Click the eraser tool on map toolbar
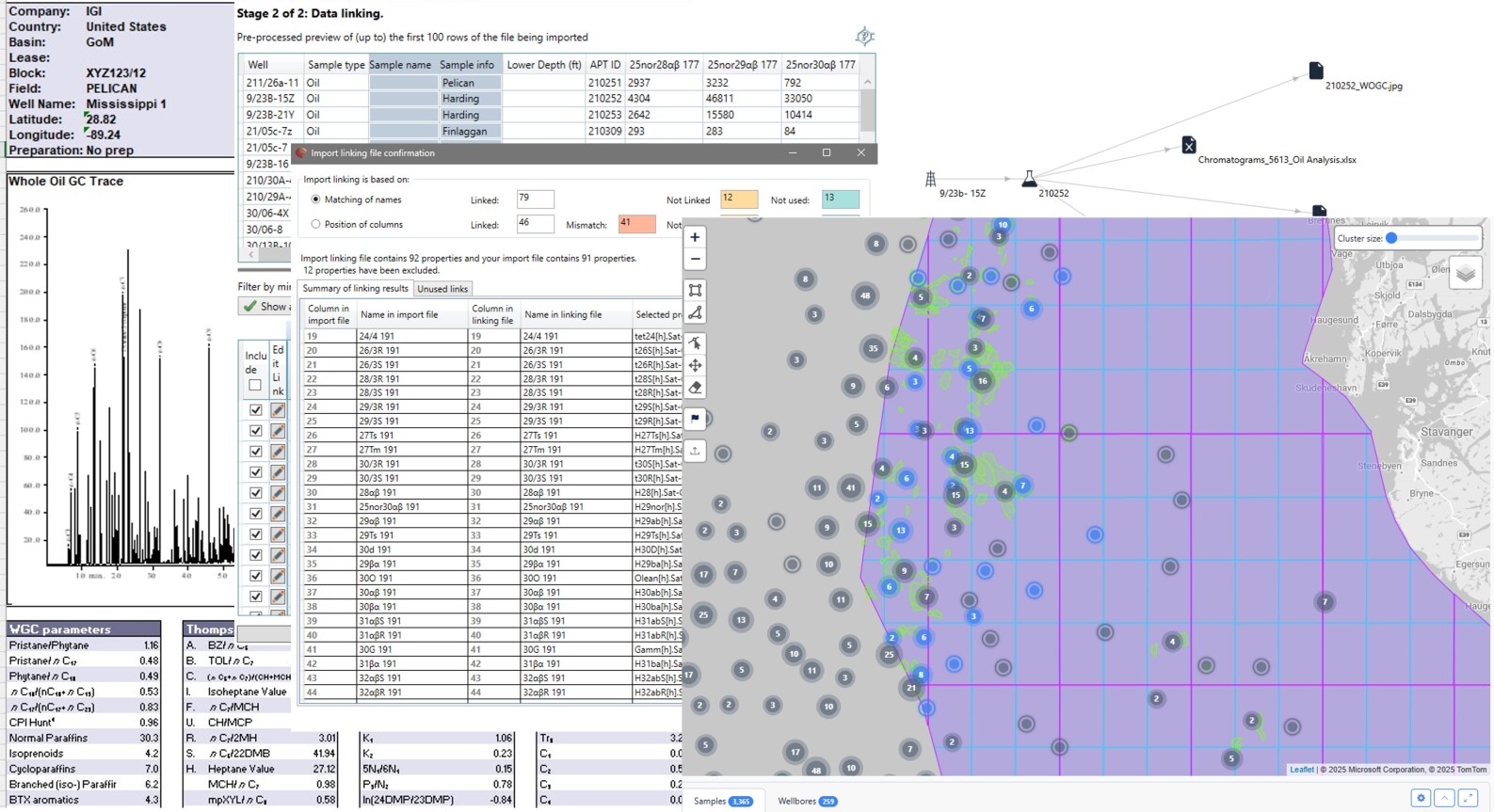Viewport: 1494px width, 812px height. tap(695, 388)
